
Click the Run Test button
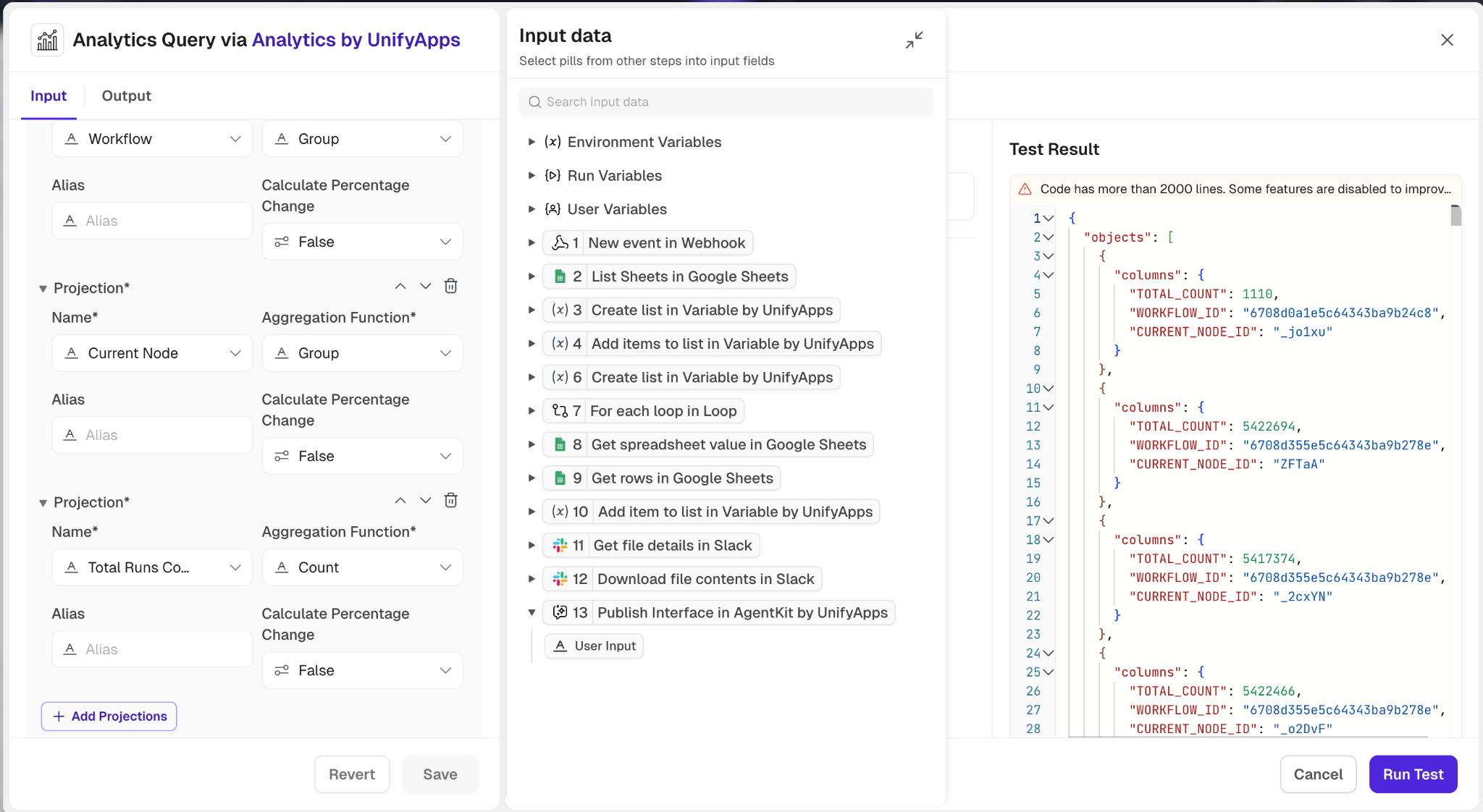[1412, 774]
